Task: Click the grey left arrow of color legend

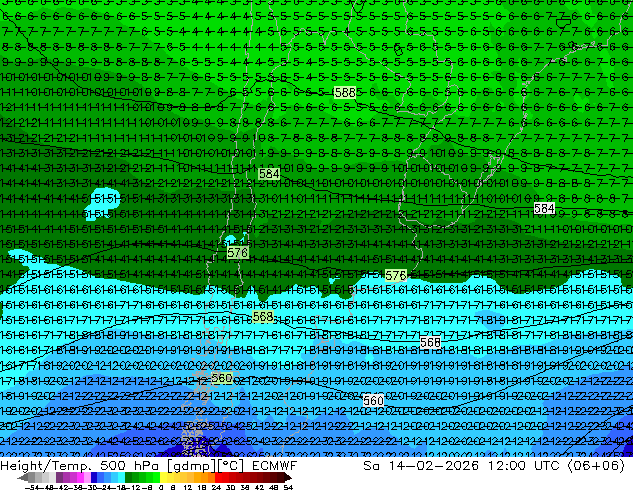Action: point(22,477)
